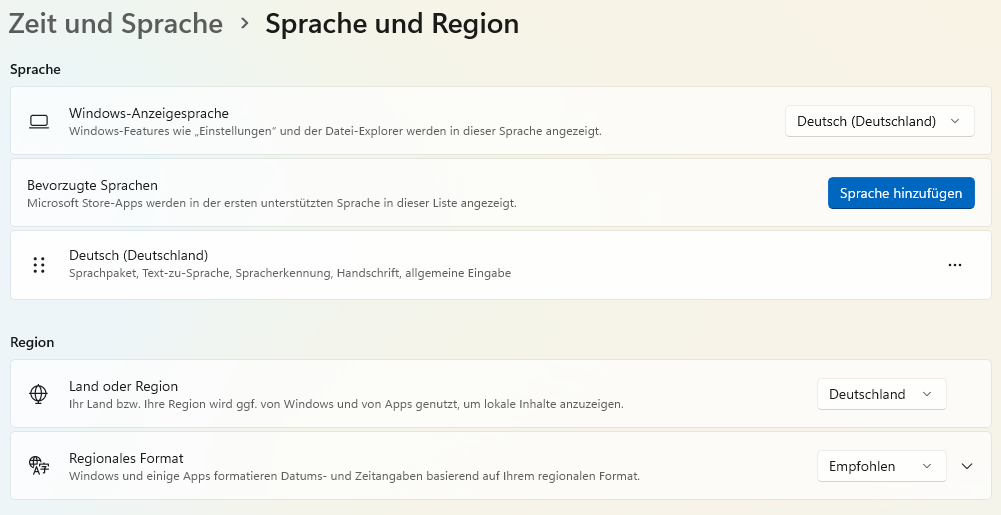Expand the Regionales Format section
Screen dimensions: 1001x515
point(967,466)
